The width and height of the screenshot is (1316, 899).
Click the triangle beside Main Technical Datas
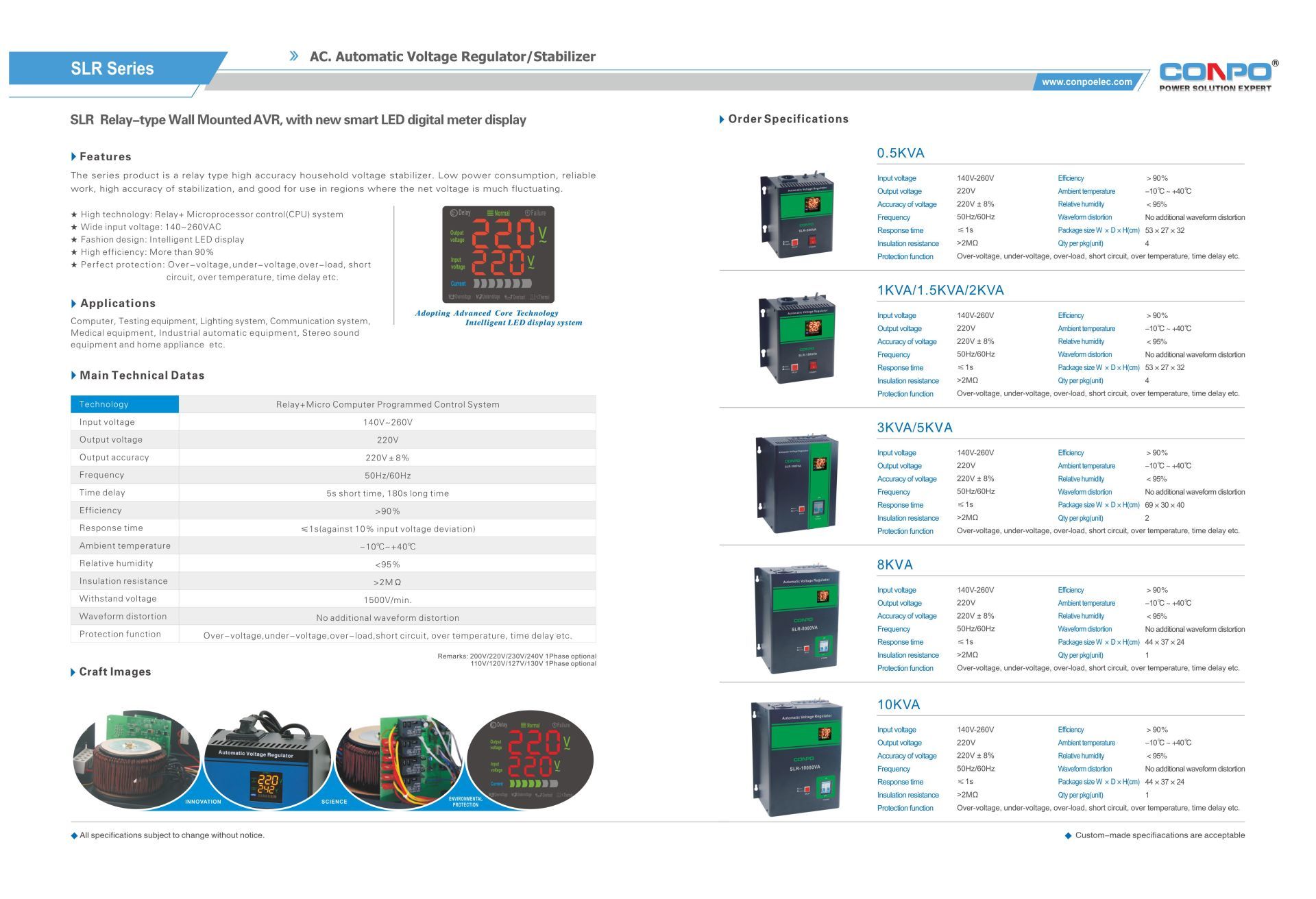click(x=74, y=375)
